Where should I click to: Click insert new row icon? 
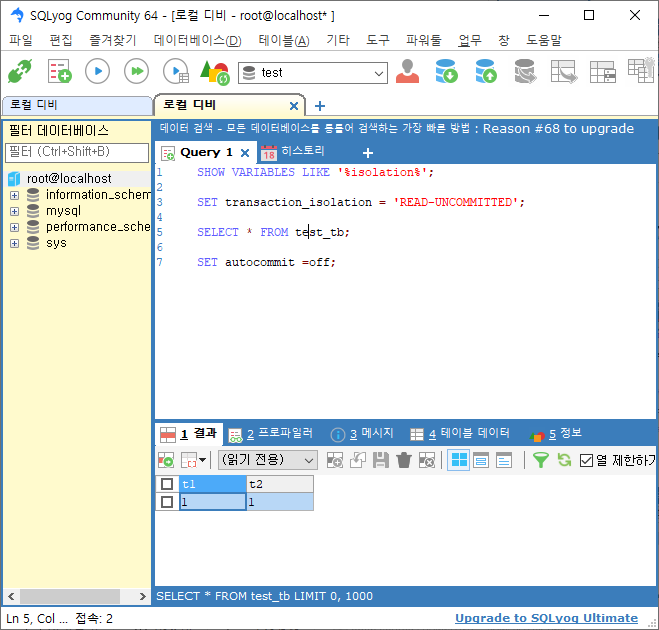tap(335, 461)
